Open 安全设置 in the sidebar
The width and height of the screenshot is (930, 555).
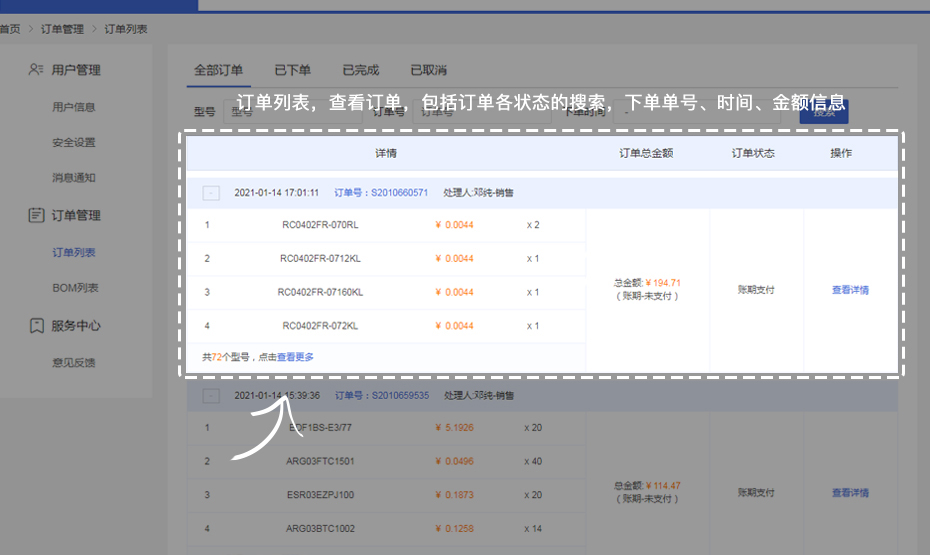(74, 143)
